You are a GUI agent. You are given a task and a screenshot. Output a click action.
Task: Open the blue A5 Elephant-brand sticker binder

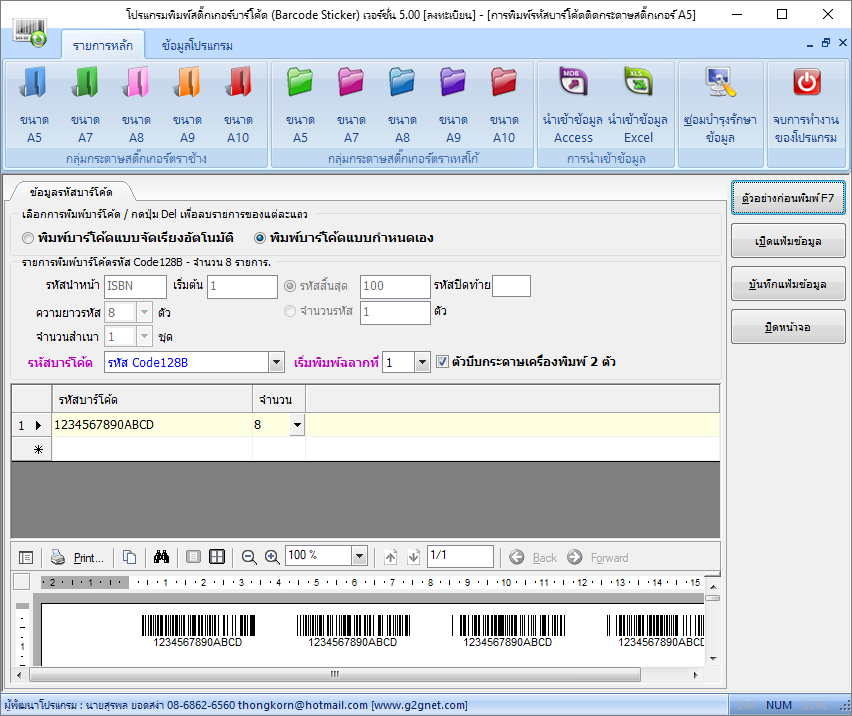tap(34, 104)
